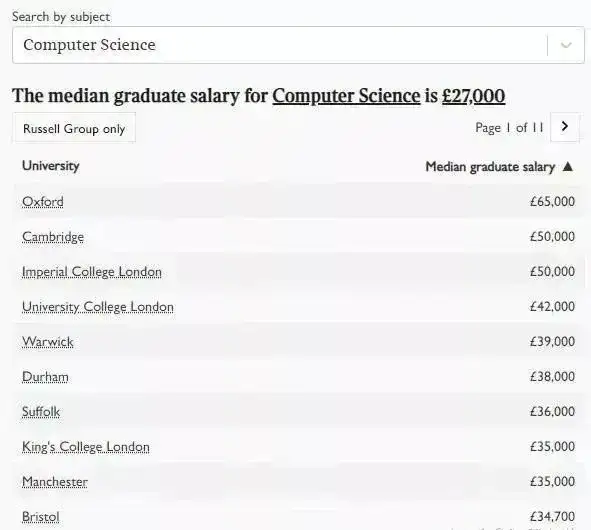
Task: Click the Computer Science subject field
Action: (x=298, y=45)
